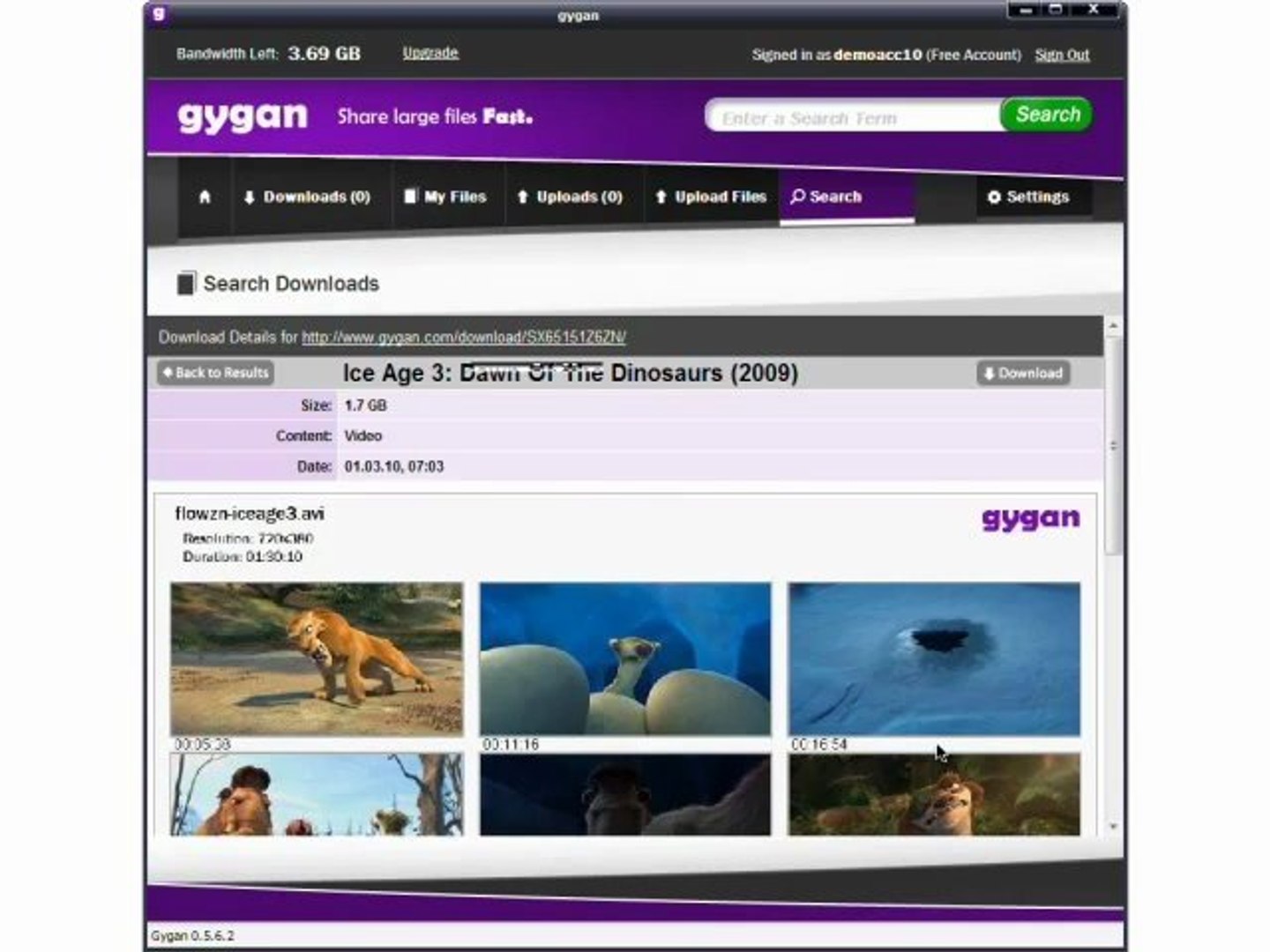Screen dimensions: 1270x952
Task: Click the gygan app icon in title bar
Action: (x=159, y=13)
